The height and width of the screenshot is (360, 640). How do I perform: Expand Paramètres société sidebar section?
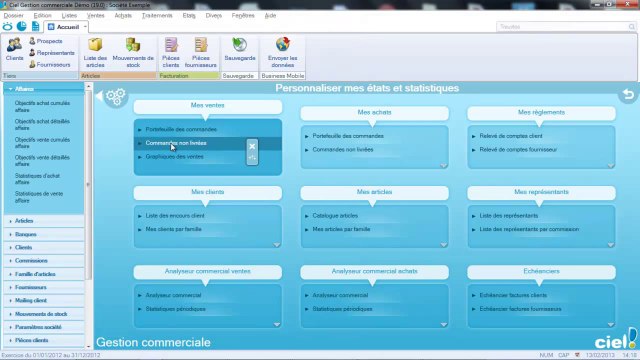(x=44, y=327)
